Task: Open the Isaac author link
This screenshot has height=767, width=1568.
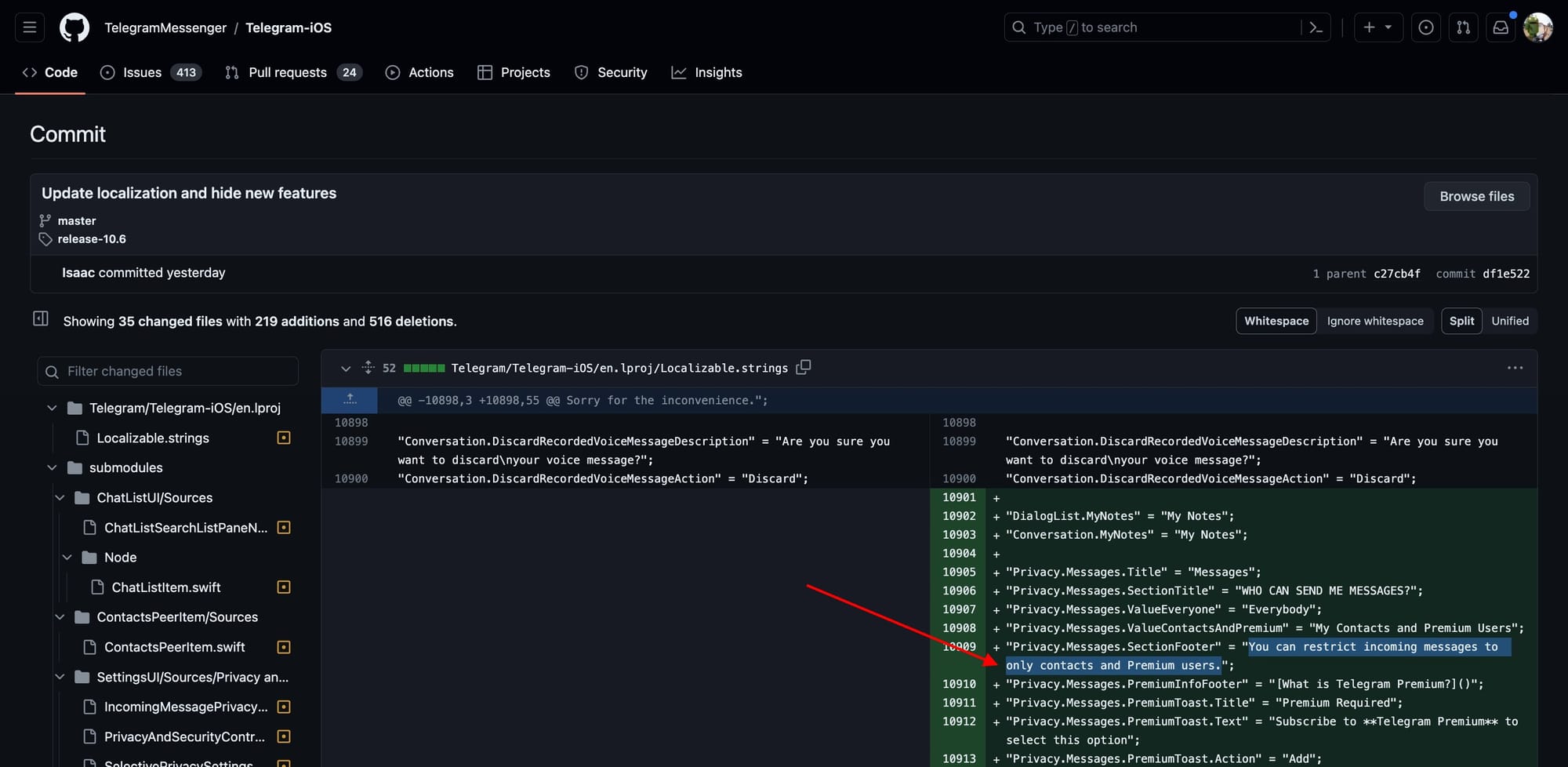Action: (x=78, y=273)
